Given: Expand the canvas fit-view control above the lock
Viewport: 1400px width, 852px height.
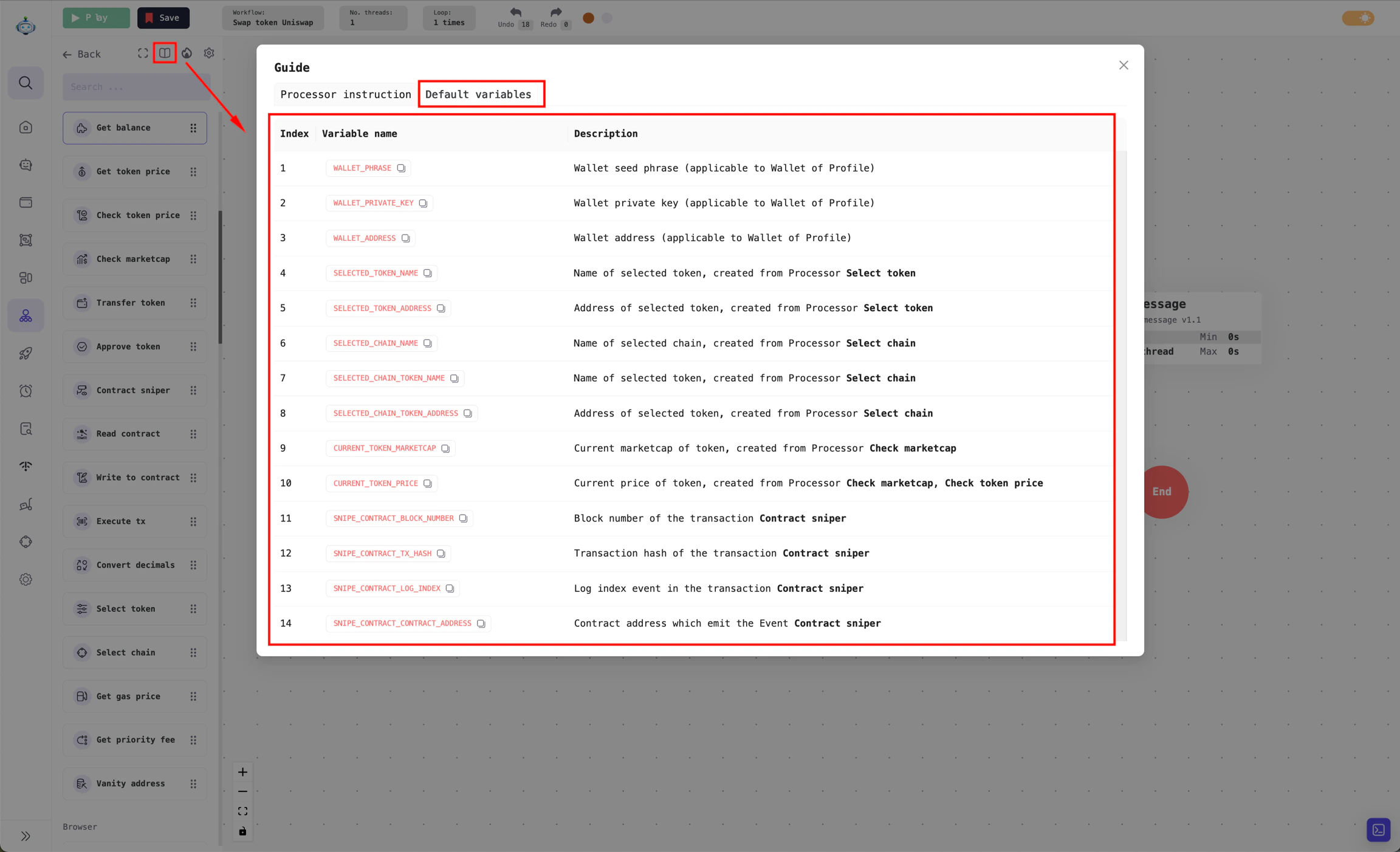Looking at the screenshot, I should coord(242,811).
